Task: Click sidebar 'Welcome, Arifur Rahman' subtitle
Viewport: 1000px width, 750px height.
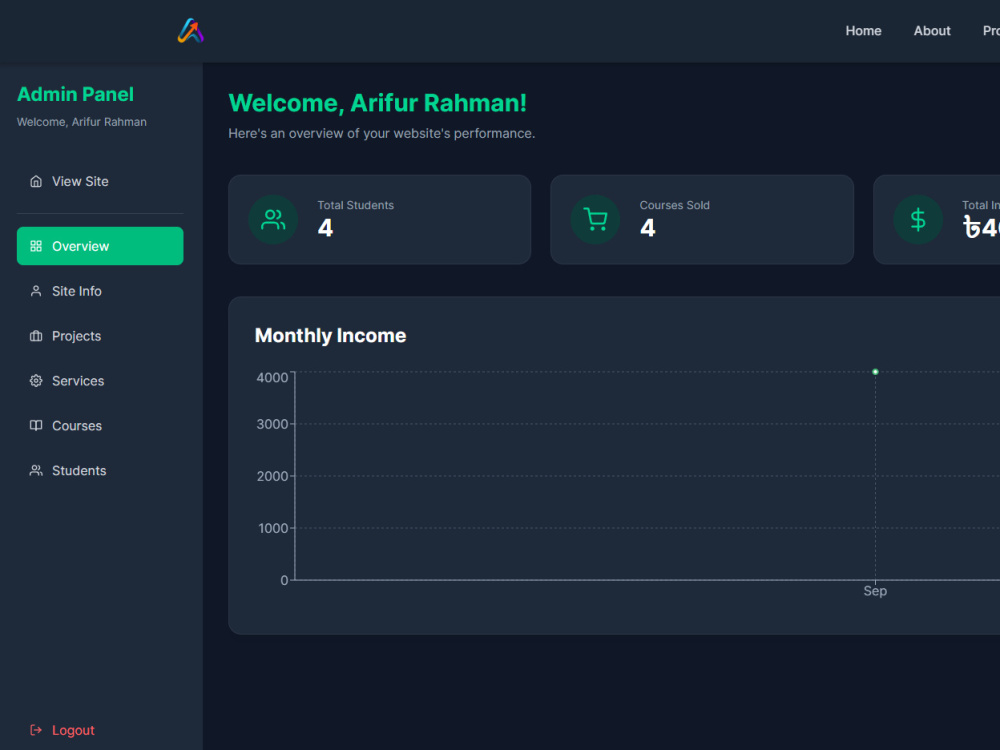Action: point(82,122)
